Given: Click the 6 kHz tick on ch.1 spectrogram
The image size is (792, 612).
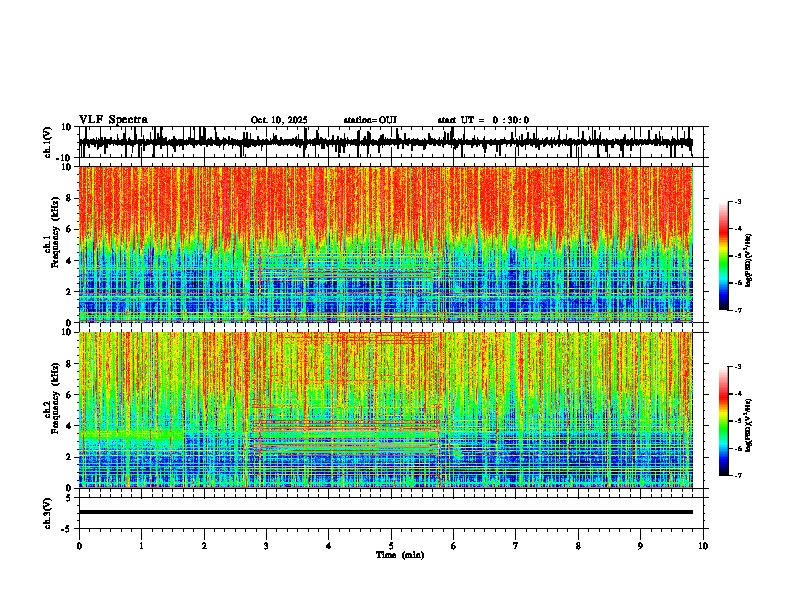Looking at the screenshot, I should pos(70,229).
